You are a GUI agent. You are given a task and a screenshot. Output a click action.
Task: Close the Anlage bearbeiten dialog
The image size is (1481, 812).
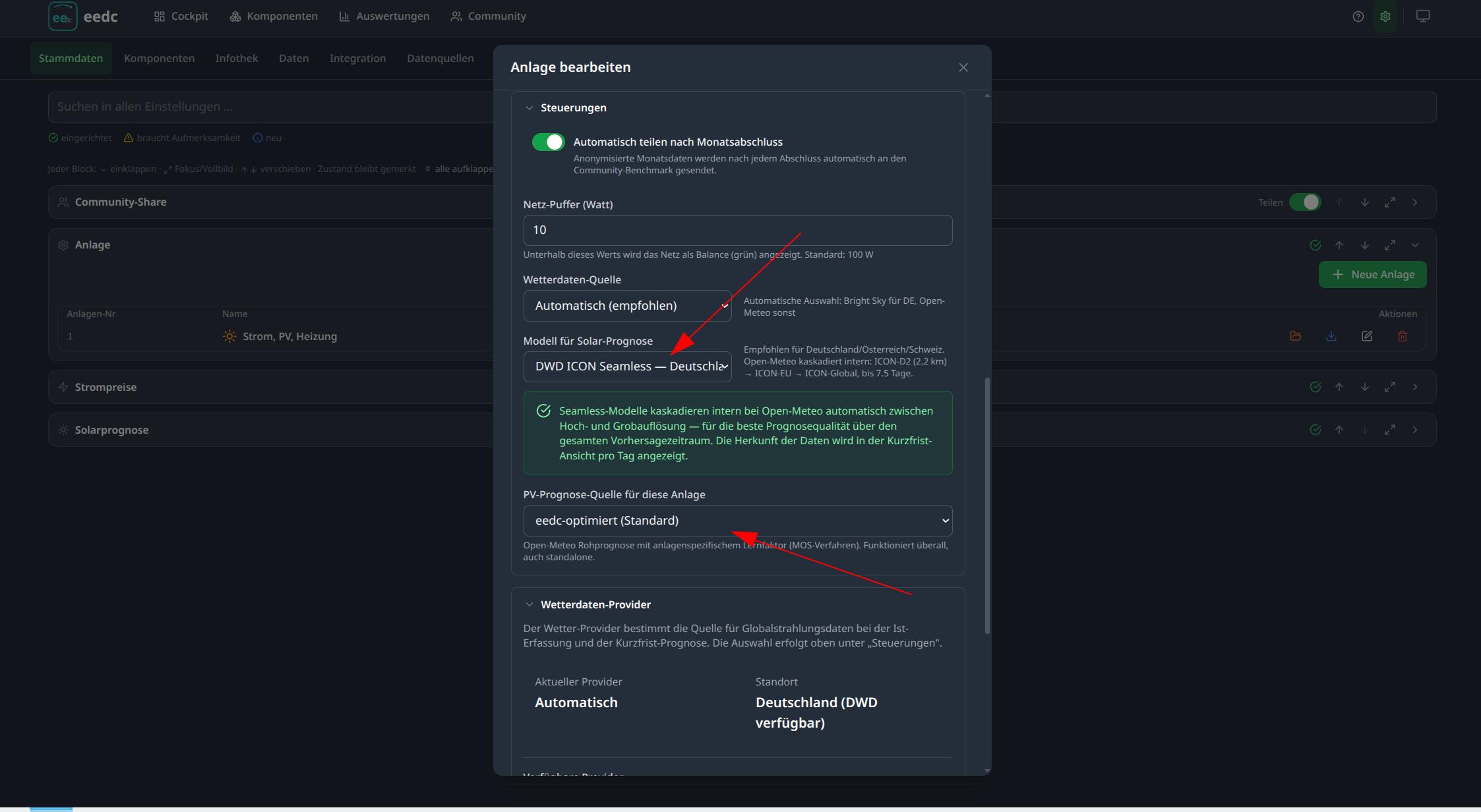coord(963,67)
